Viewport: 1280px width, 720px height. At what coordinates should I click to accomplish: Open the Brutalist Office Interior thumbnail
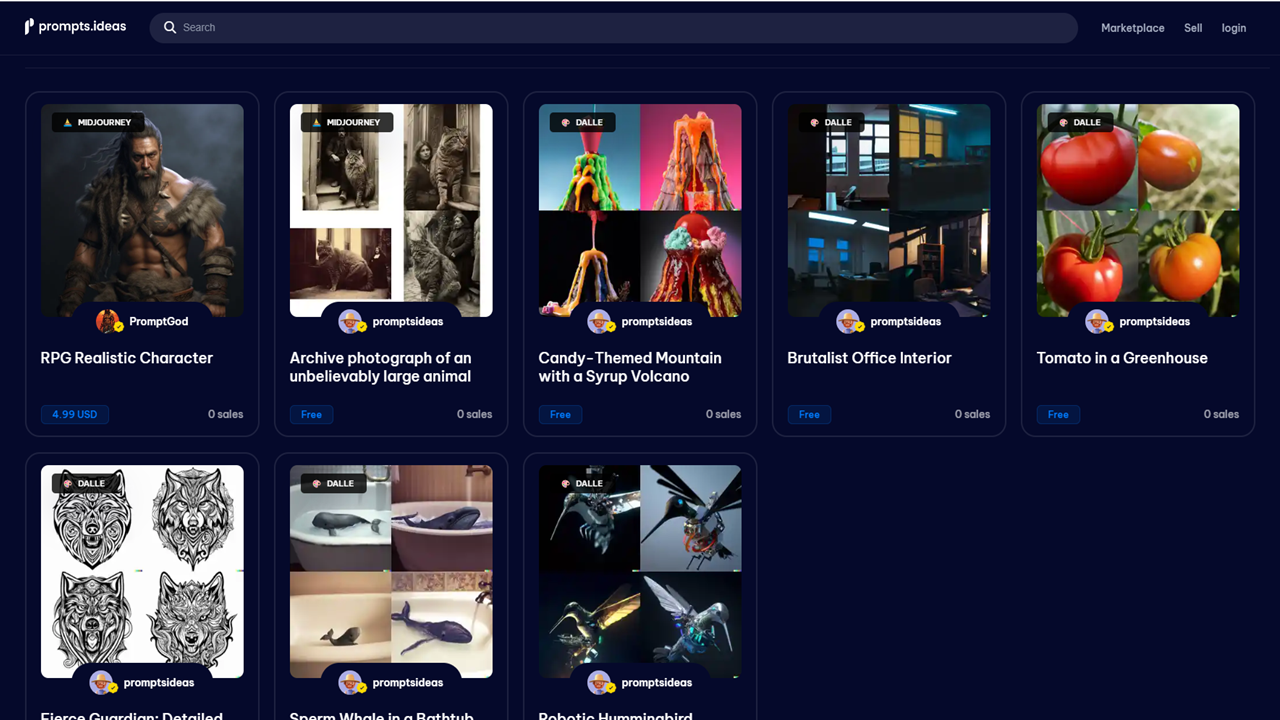click(x=889, y=210)
